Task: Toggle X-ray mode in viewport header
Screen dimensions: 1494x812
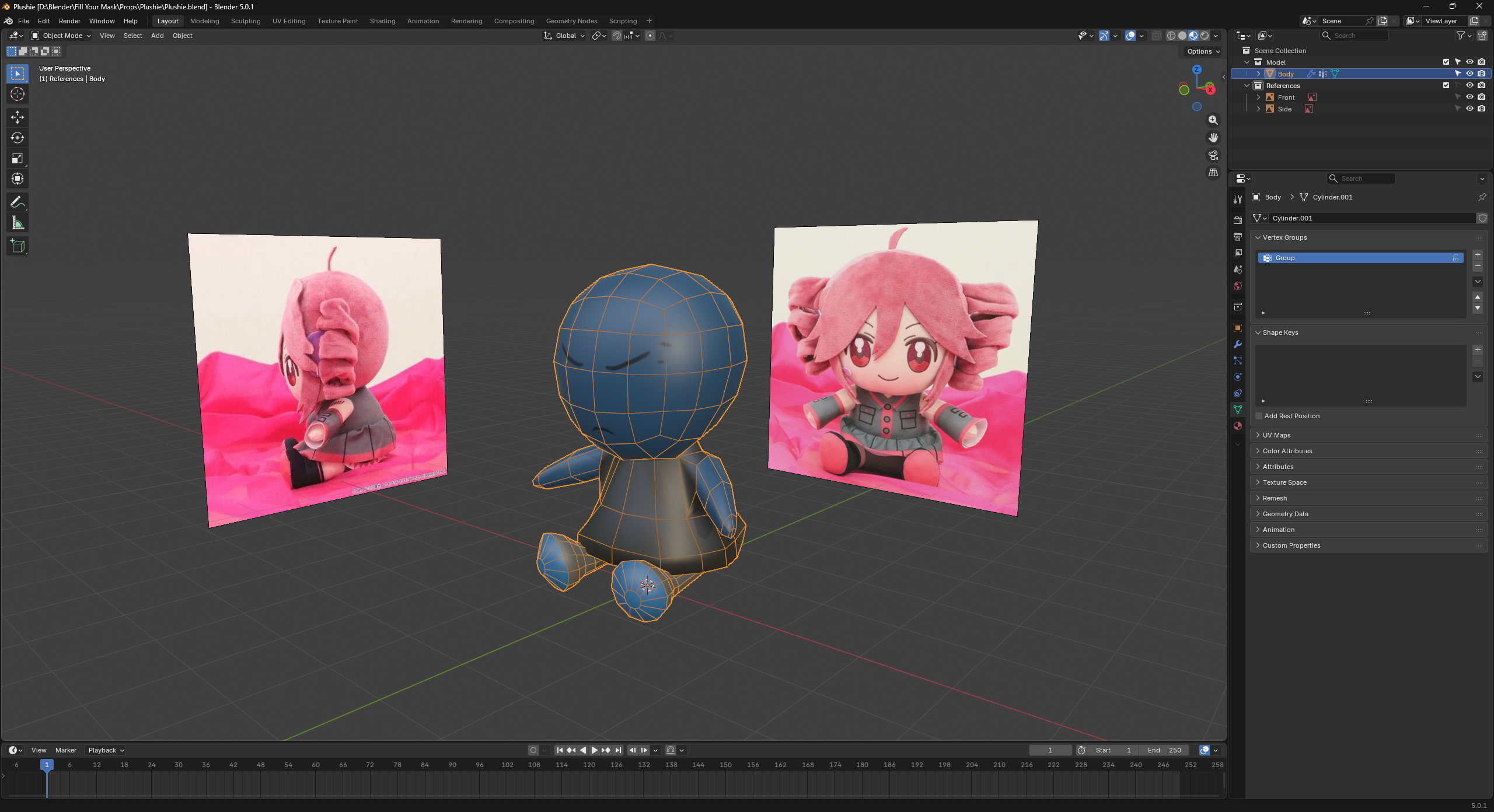Action: 1156,36
